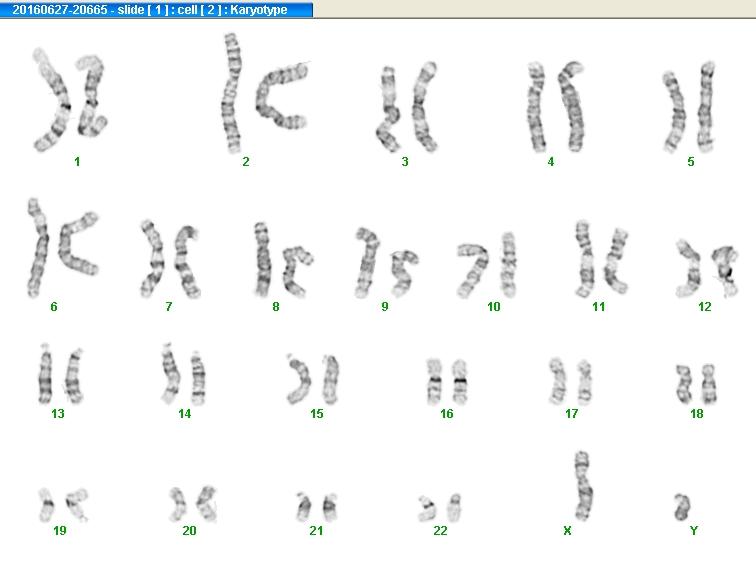The image size is (756, 582).
Task: Select the single X chromosome image
Action: (x=583, y=486)
